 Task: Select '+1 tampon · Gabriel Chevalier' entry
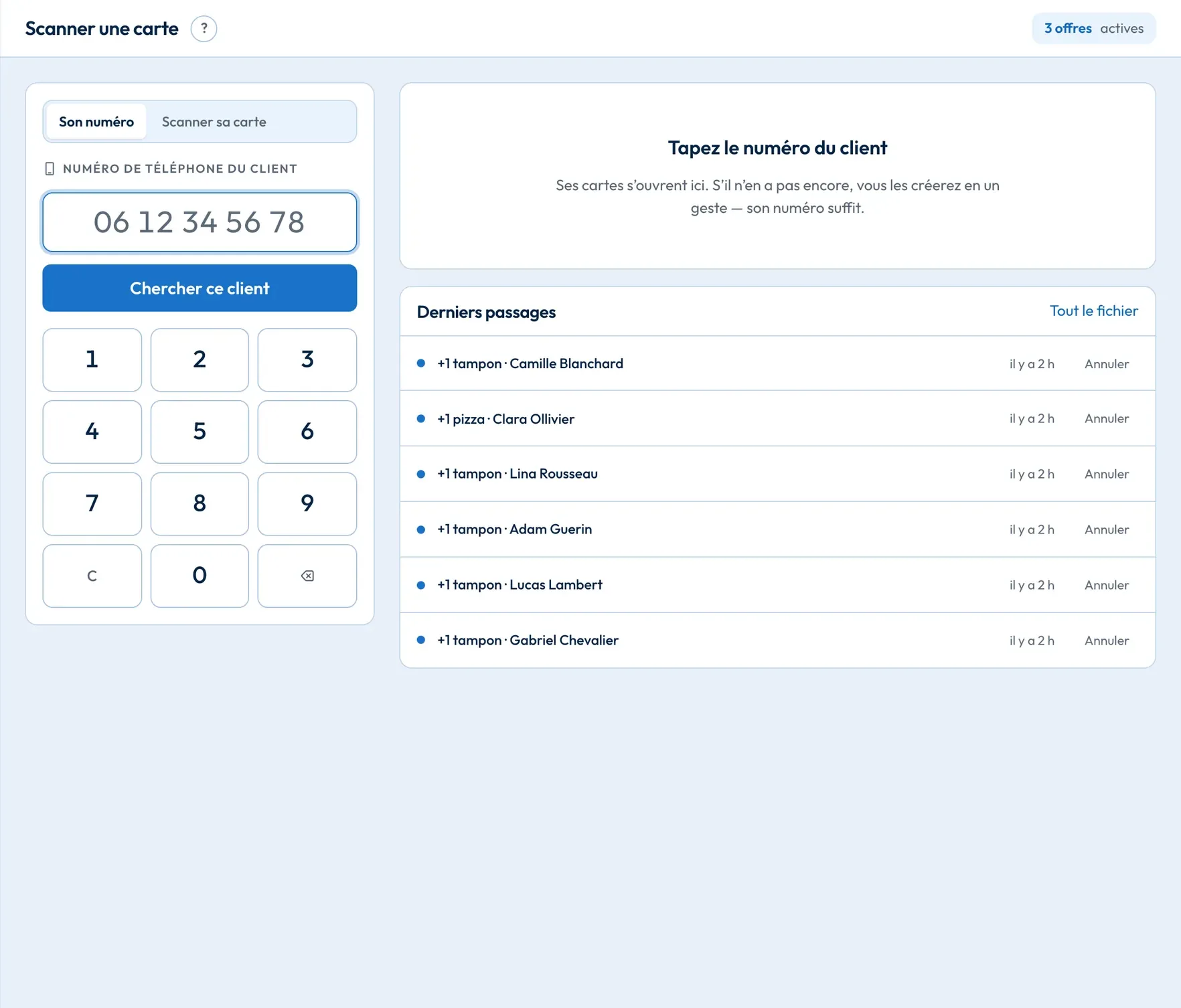point(777,641)
